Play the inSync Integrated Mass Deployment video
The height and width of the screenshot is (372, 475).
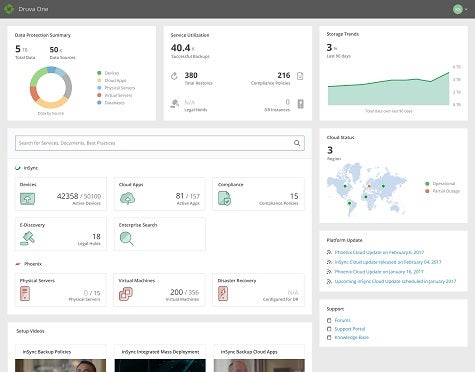(160, 365)
